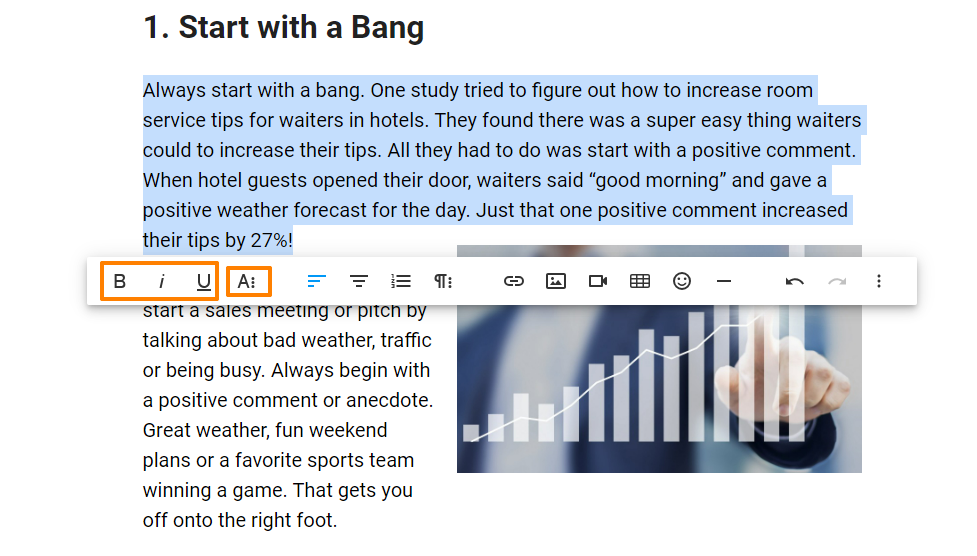This screenshot has height=556, width=977.
Task: Redo the undone edit
Action: coord(837,281)
